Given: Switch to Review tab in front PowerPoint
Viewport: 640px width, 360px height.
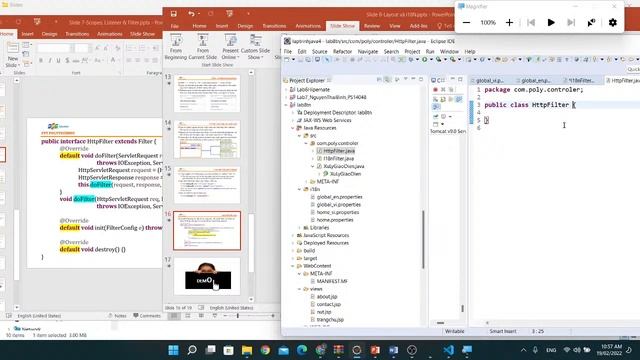Looking at the screenshot, I should click(x=371, y=26).
